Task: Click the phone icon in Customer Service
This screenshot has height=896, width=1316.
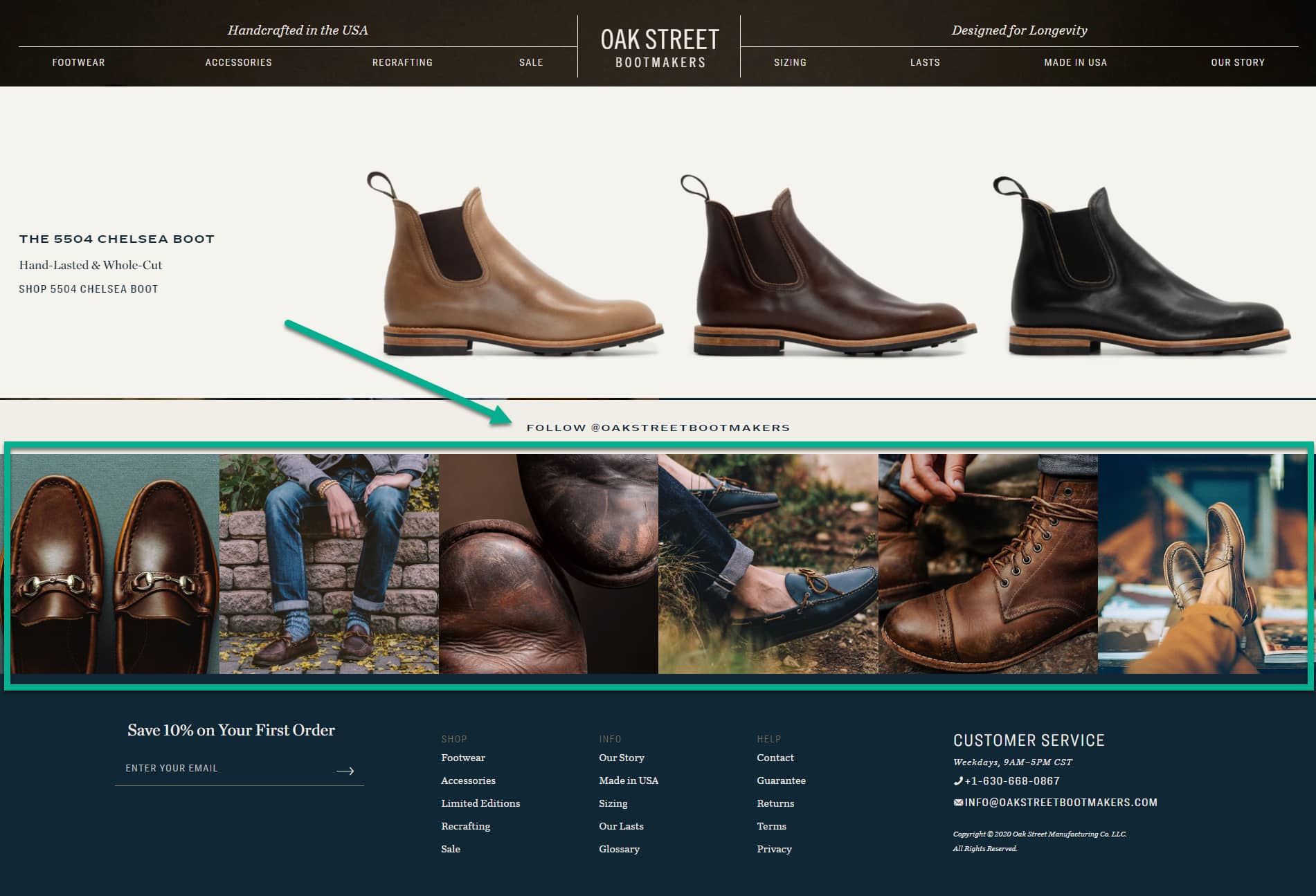Action: click(958, 781)
